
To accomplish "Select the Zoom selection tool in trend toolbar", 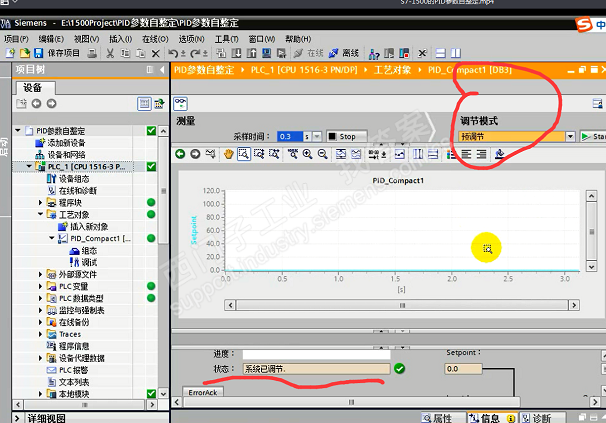I will (243, 154).
